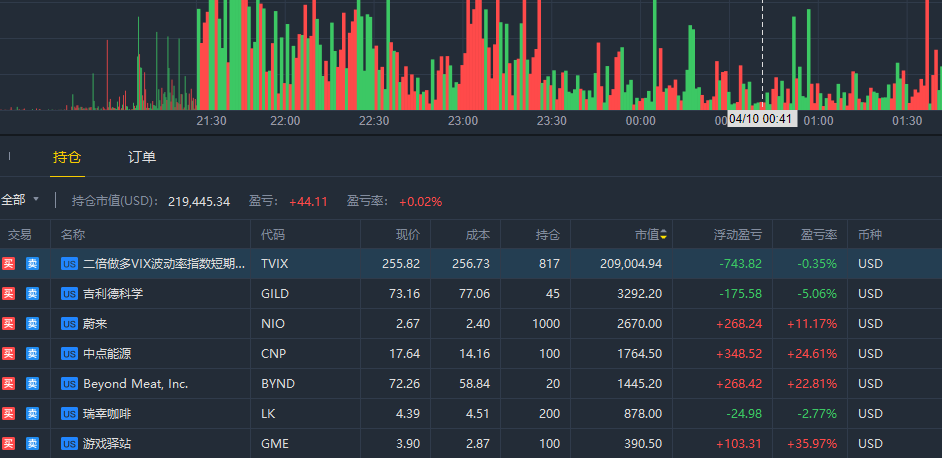Viewport: 942px width, 458px height.
Task: Sort by the 币种 column header
Action: (870, 235)
